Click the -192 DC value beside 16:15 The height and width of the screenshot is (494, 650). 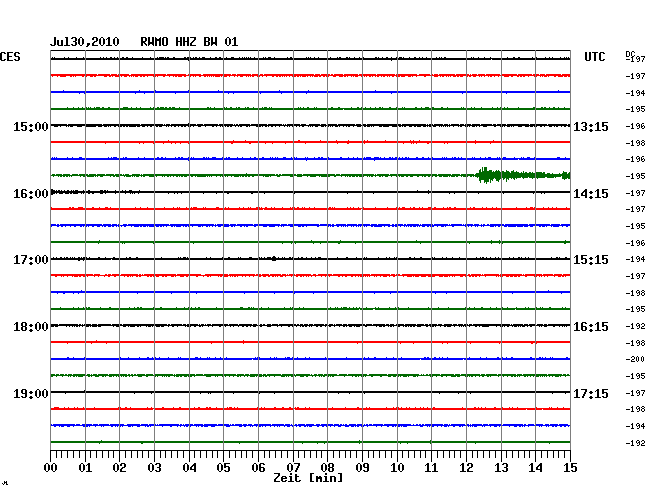tap(635, 326)
